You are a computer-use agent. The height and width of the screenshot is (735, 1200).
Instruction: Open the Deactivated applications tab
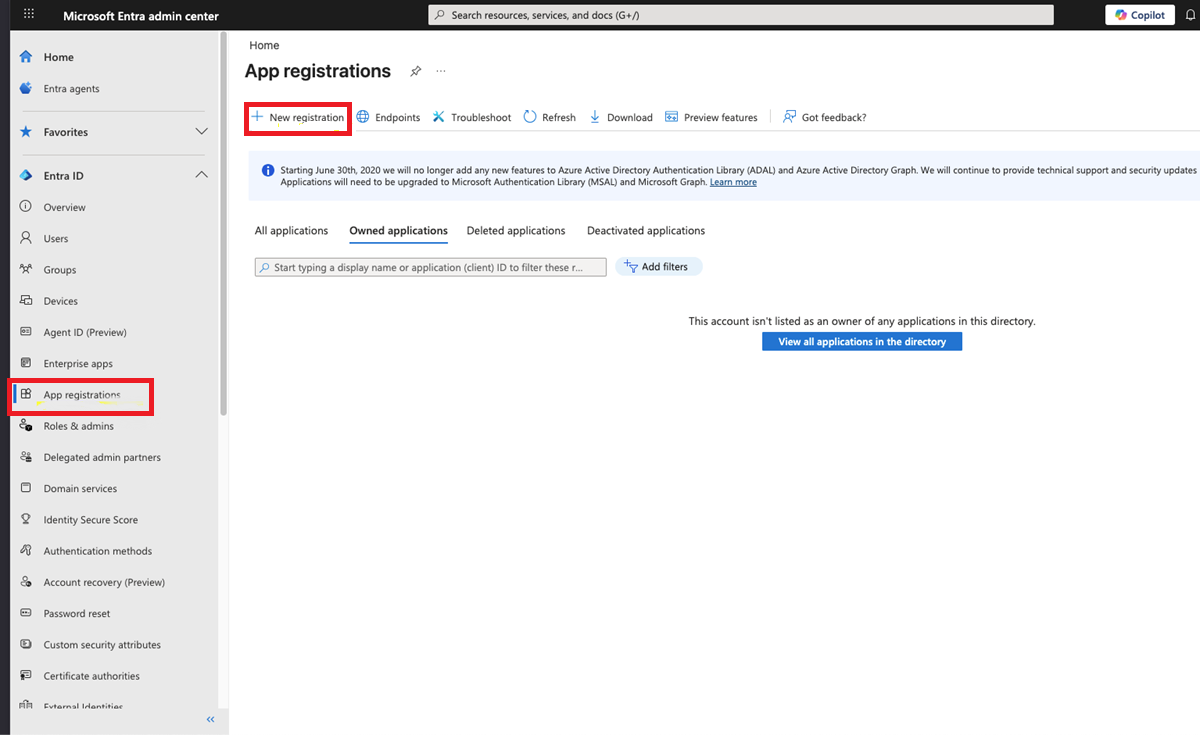(646, 231)
